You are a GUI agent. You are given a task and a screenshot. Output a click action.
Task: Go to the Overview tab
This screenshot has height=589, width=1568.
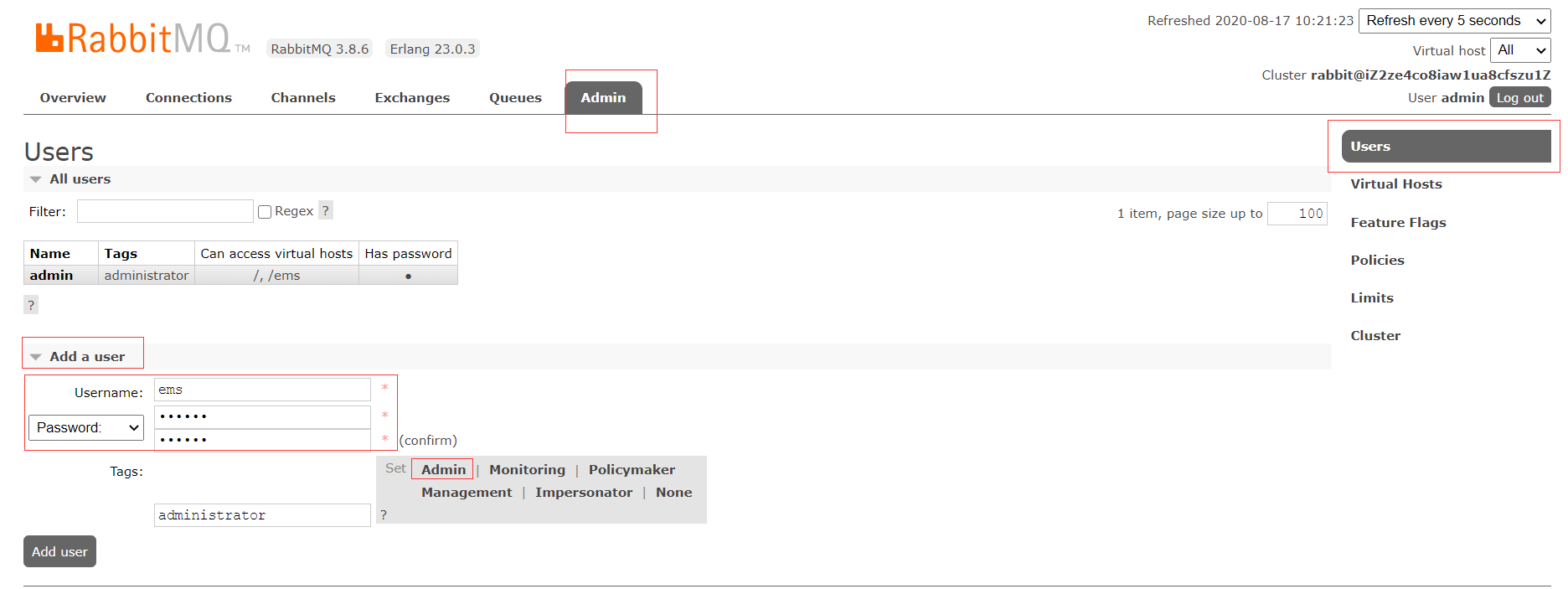[73, 98]
